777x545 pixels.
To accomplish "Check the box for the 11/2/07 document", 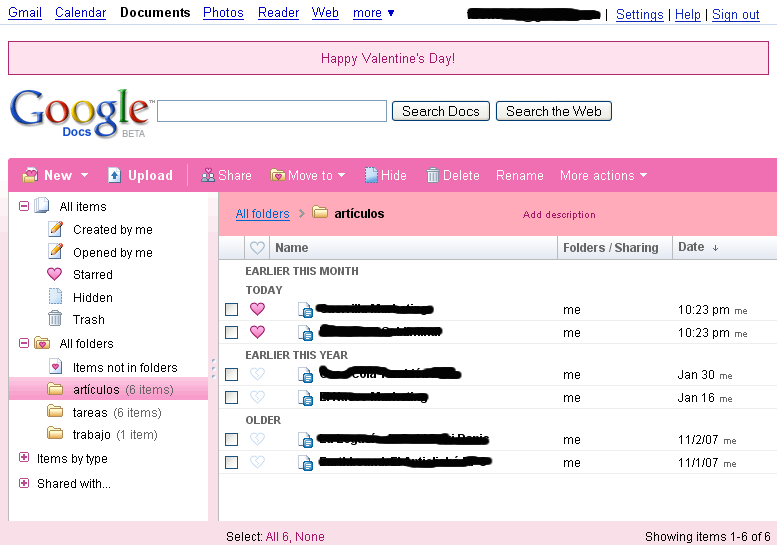I will 231,439.
